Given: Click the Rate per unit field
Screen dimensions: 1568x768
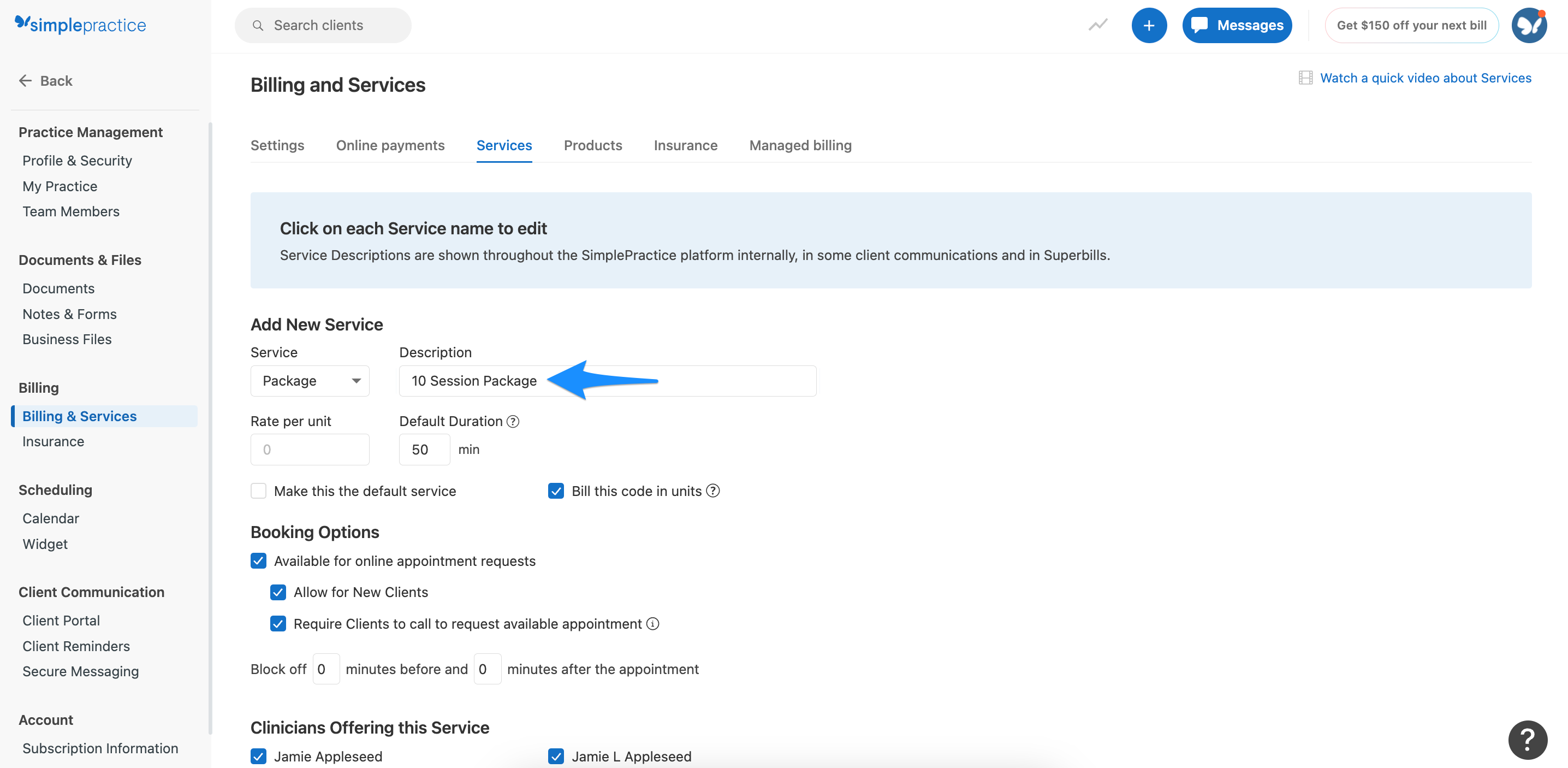Looking at the screenshot, I should tap(310, 449).
